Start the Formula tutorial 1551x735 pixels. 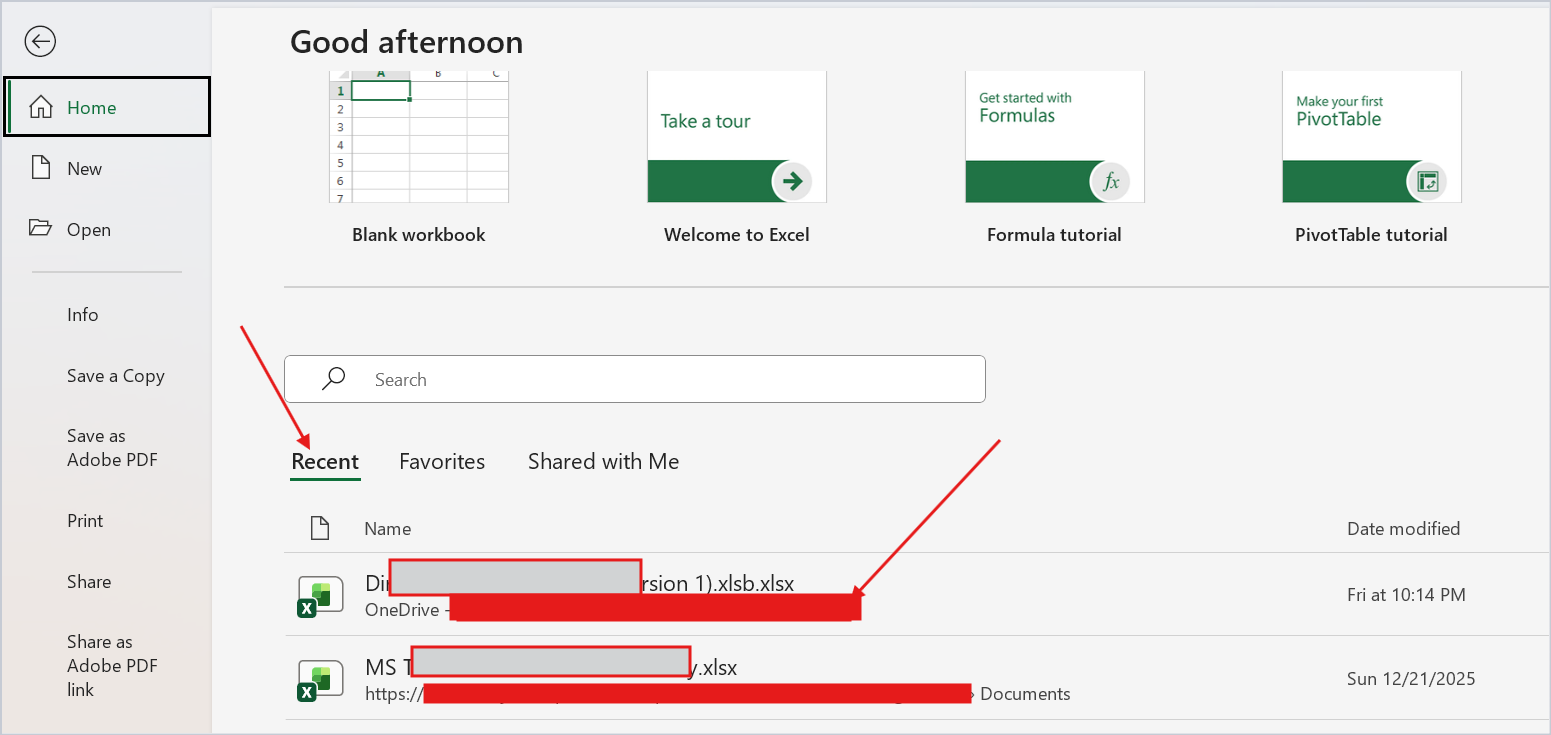coord(1054,137)
